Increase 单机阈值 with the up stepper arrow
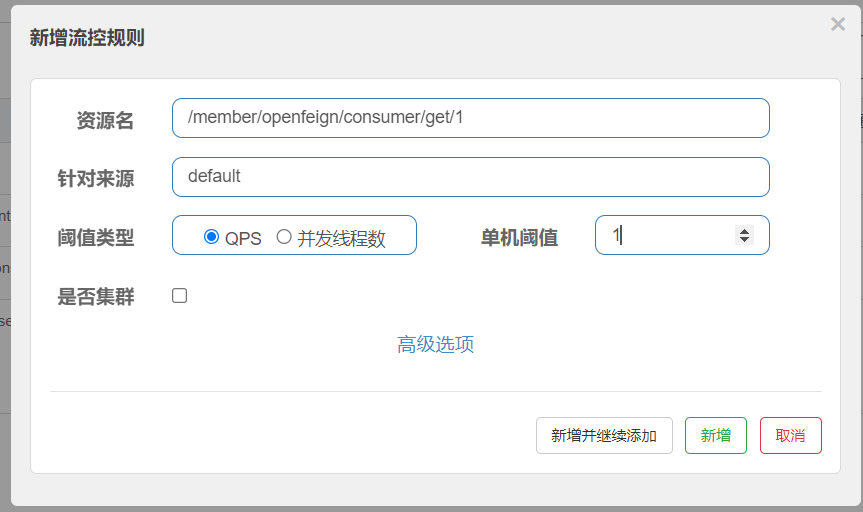 click(x=743, y=230)
